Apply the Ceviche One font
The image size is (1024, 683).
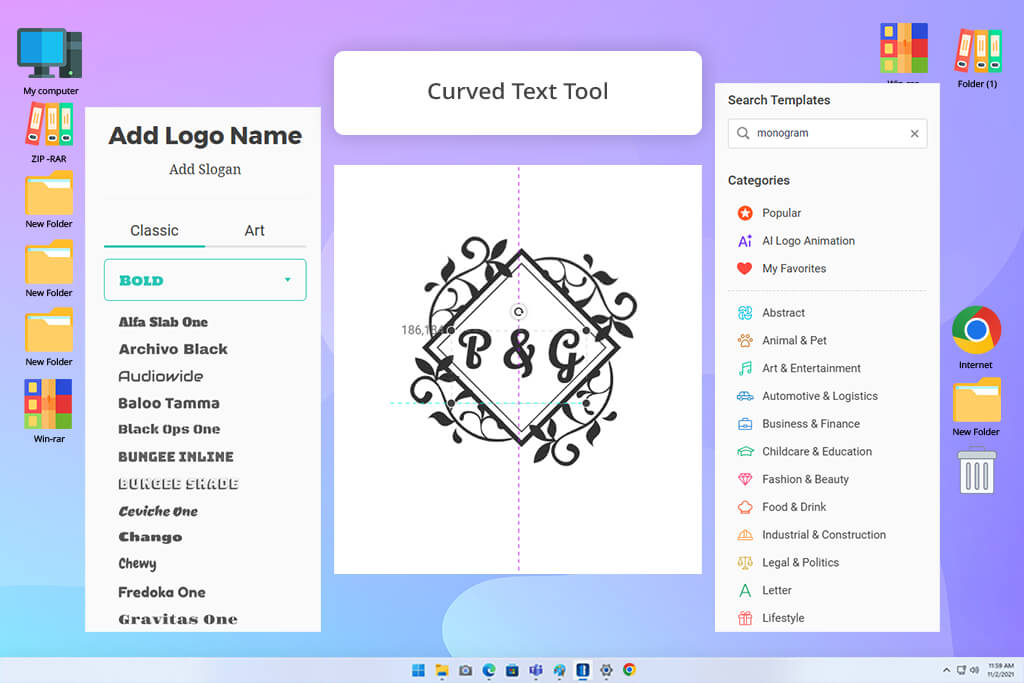coord(158,511)
